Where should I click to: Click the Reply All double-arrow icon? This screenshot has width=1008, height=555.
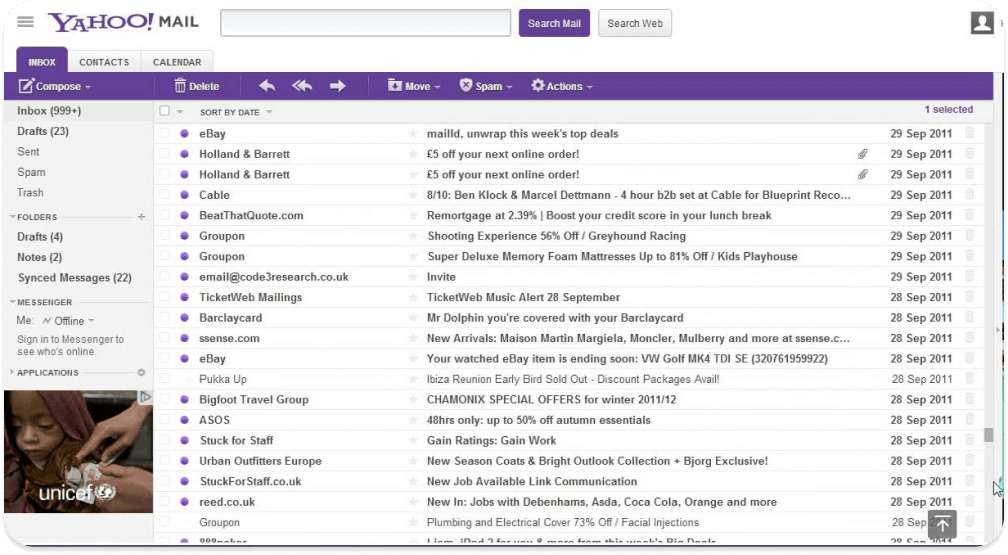(x=302, y=86)
